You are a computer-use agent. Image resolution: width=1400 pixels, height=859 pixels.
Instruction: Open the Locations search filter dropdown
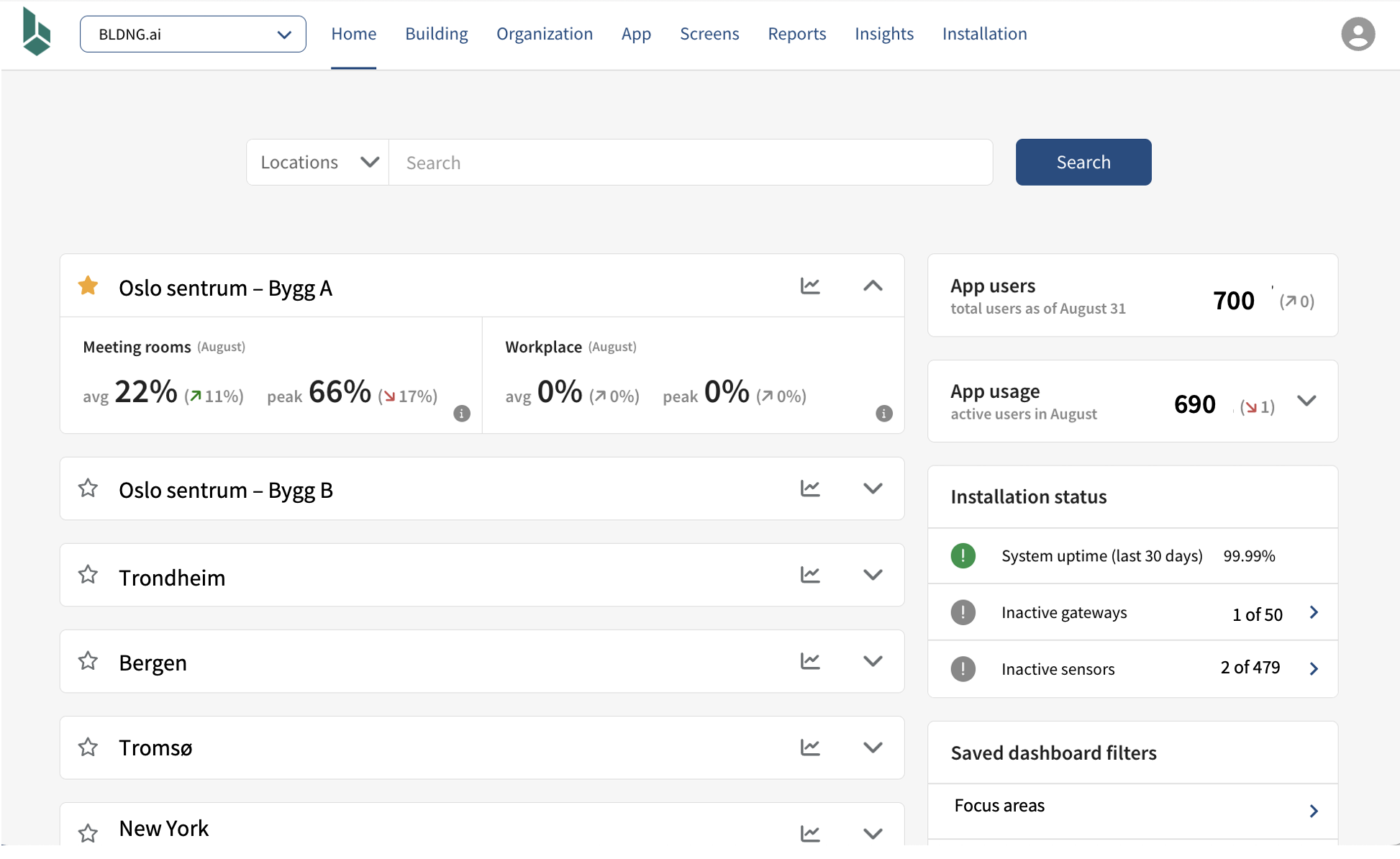point(318,162)
